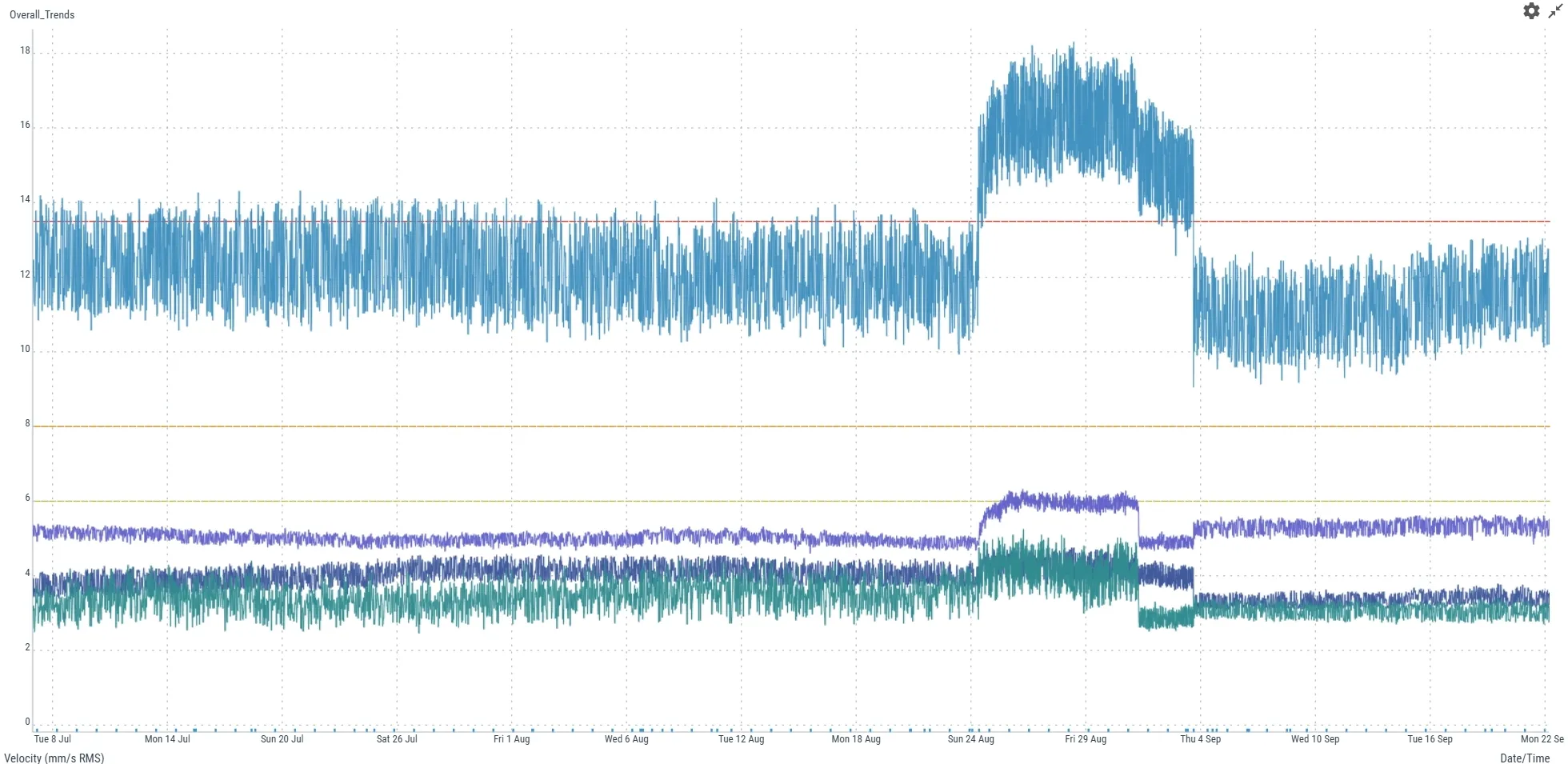Click the Velocity (mm/s RMS) axis label
Viewport: 1568px width, 764px height.
tap(54, 758)
